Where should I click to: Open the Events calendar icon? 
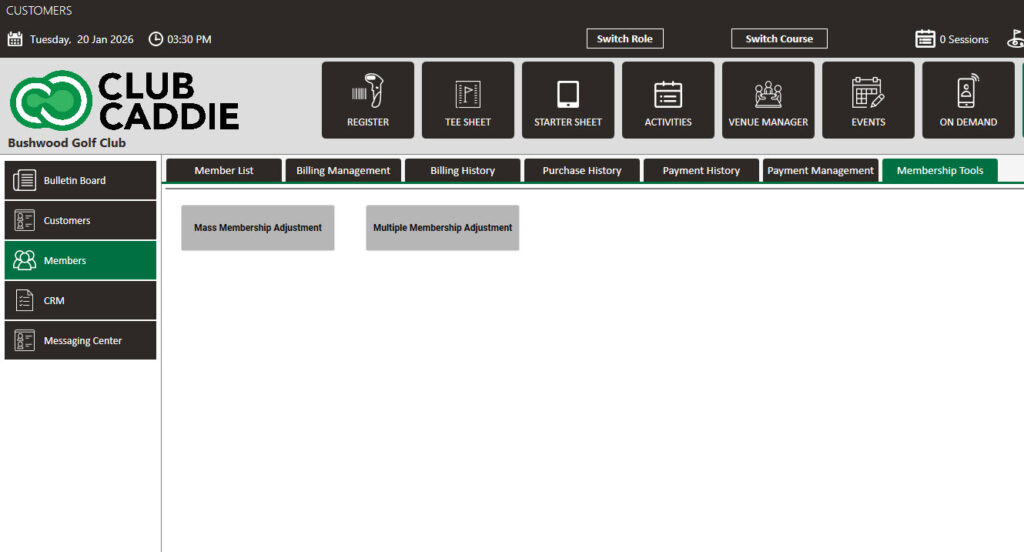tap(868, 94)
